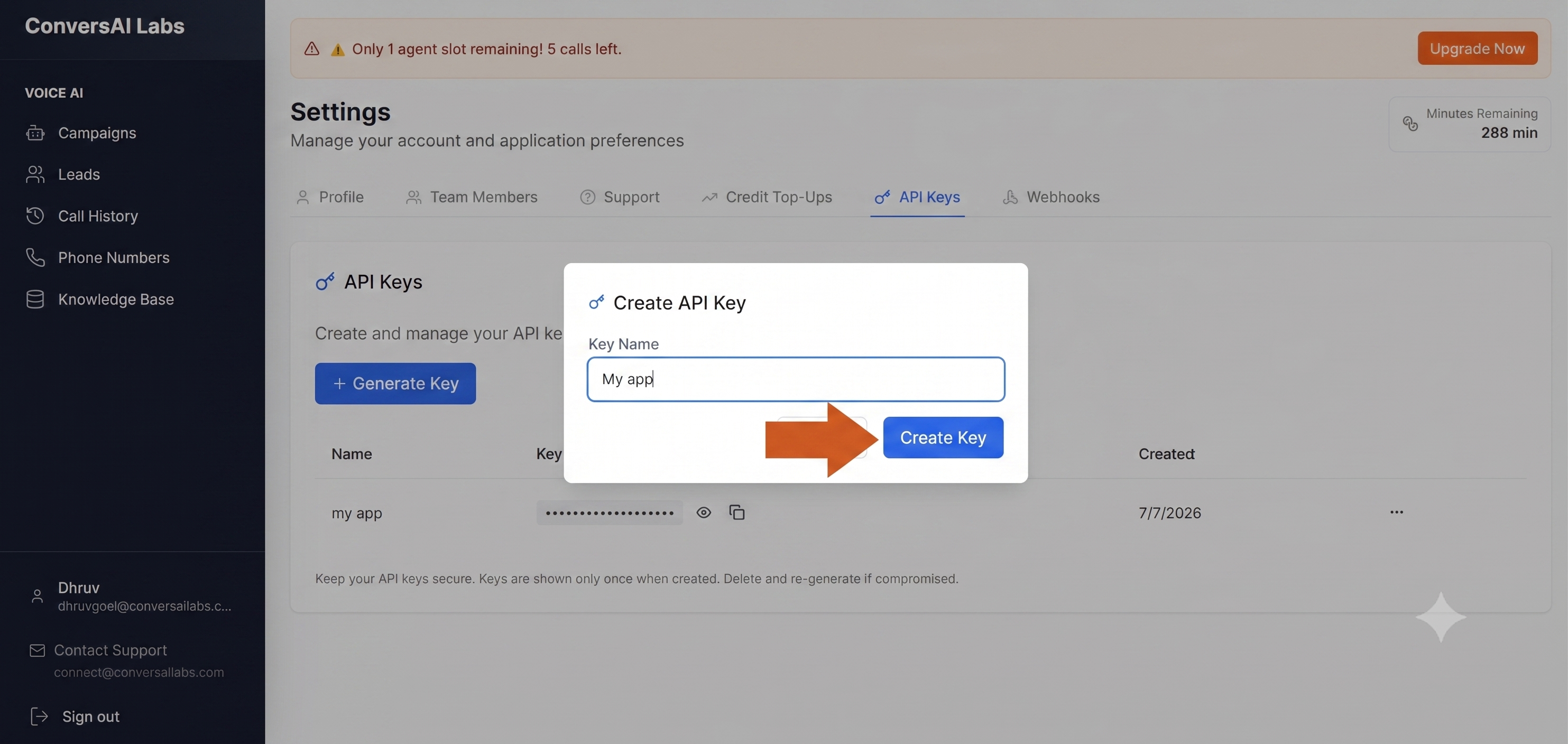Click Contact Support link

(x=110, y=650)
